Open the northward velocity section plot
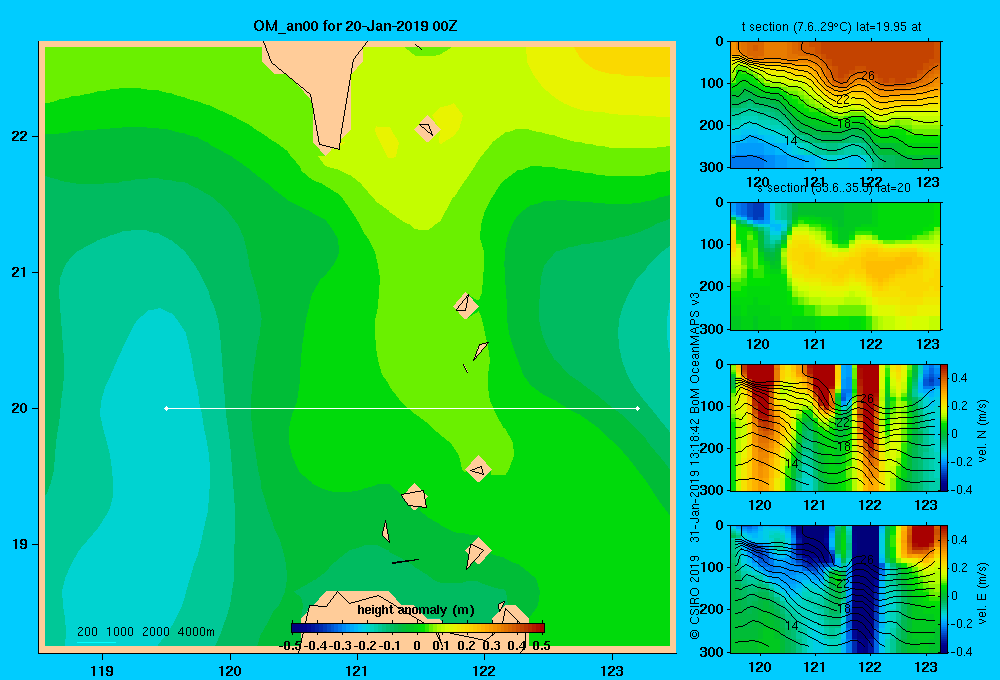Viewport: 1000px width, 680px height. pos(835,427)
